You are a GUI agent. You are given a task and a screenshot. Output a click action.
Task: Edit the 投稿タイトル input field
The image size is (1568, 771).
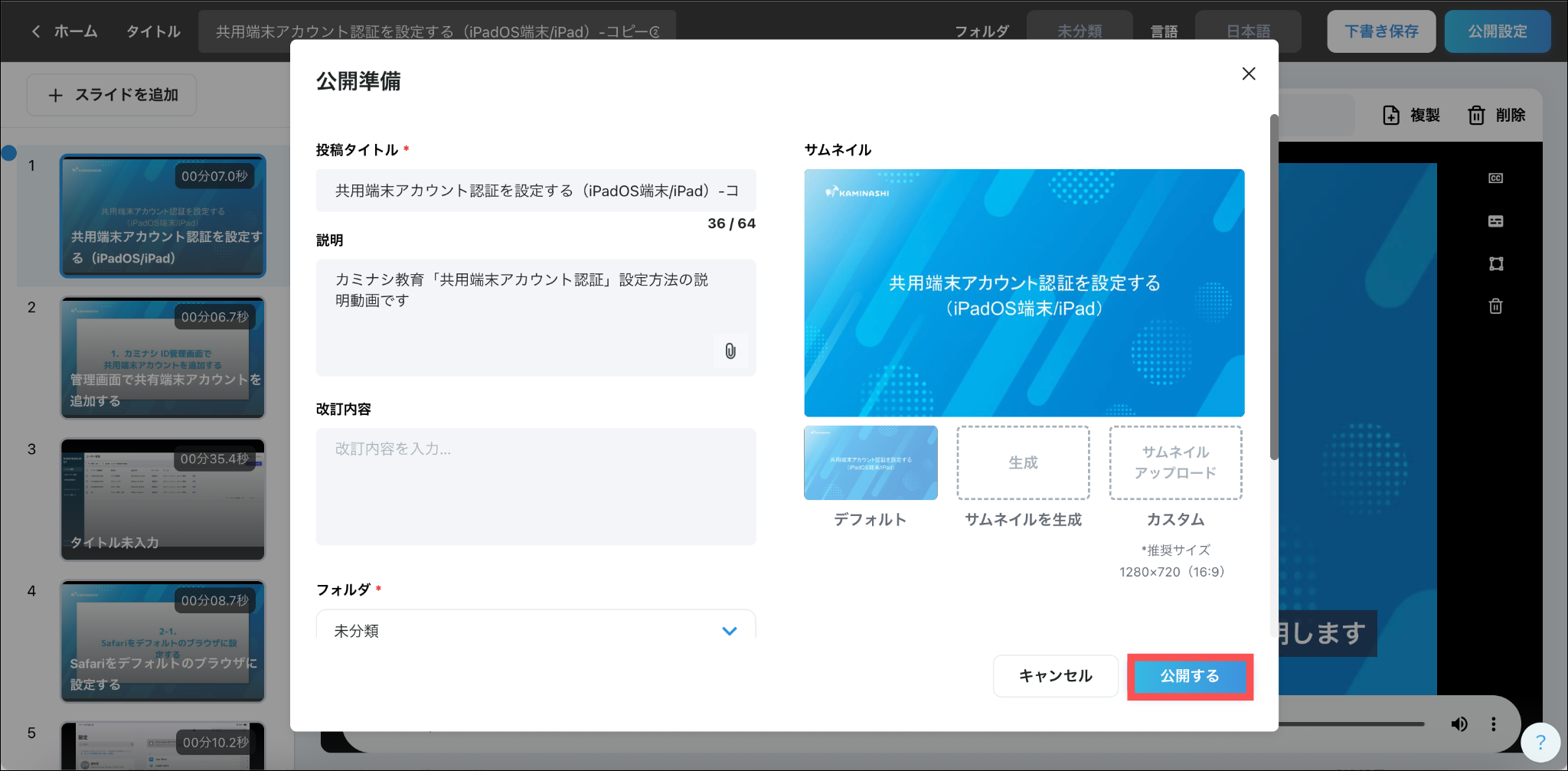(x=536, y=191)
